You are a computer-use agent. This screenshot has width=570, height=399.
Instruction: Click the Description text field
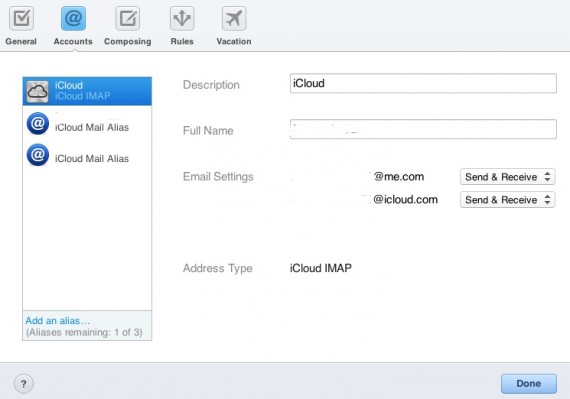tap(423, 83)
